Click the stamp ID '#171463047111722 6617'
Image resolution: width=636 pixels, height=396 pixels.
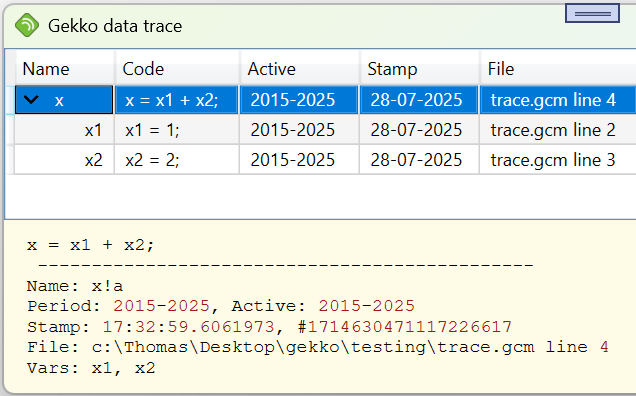(405, 327)
